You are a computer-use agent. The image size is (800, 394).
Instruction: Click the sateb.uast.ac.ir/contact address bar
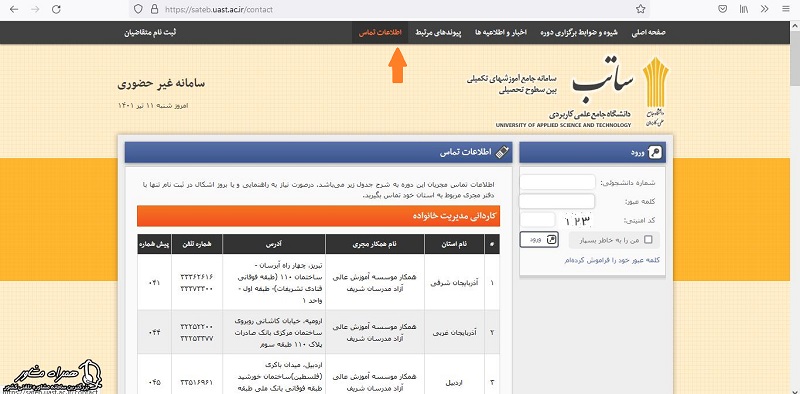click(388, 9)
